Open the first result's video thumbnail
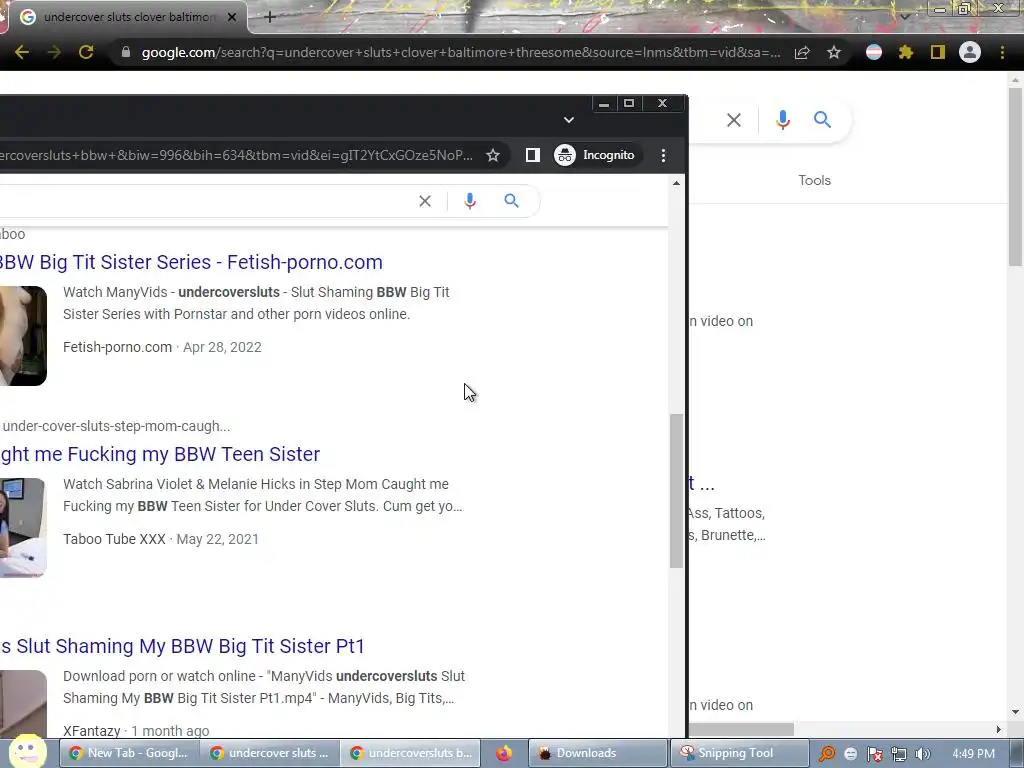 [x=24, y=336]
